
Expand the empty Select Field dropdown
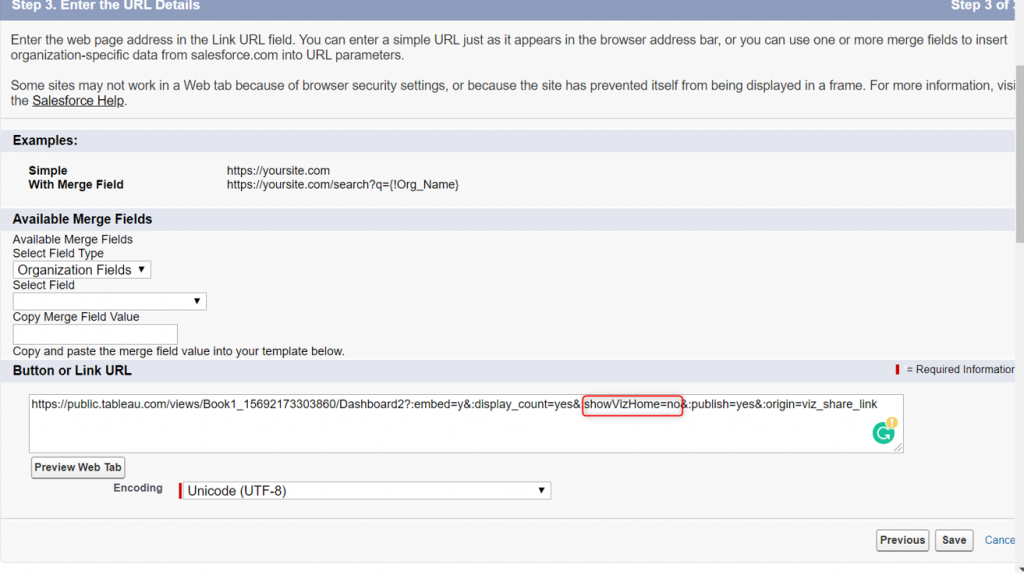click(x=109, y=301)
